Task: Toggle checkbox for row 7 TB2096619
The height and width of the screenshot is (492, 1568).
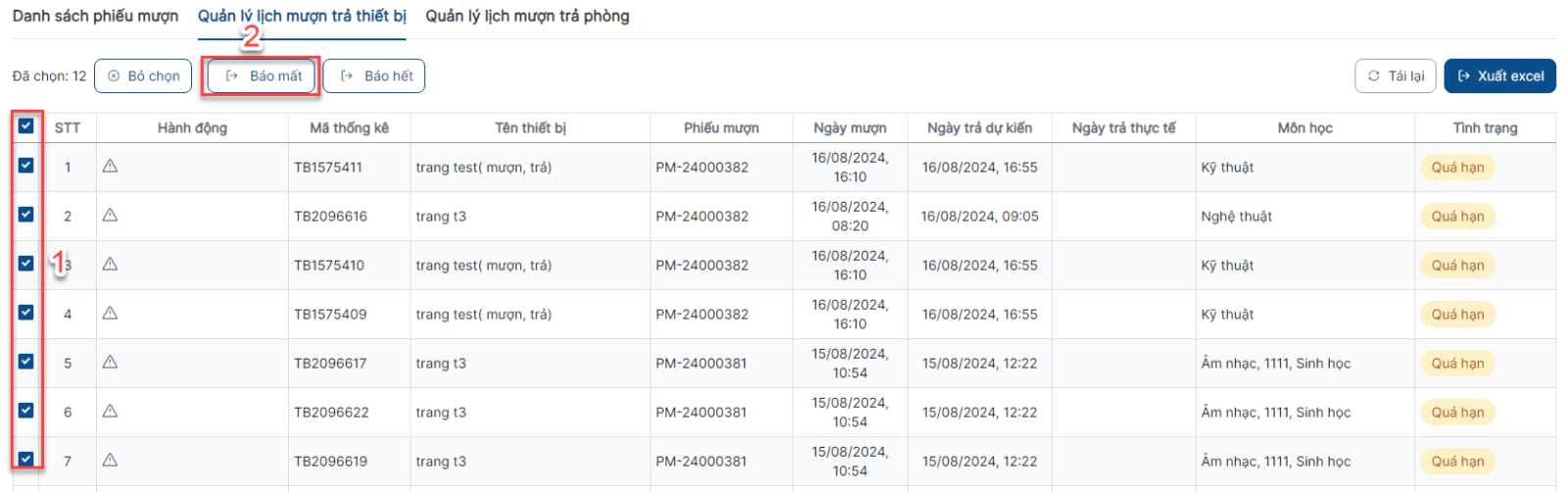Action: pos(25,459)
